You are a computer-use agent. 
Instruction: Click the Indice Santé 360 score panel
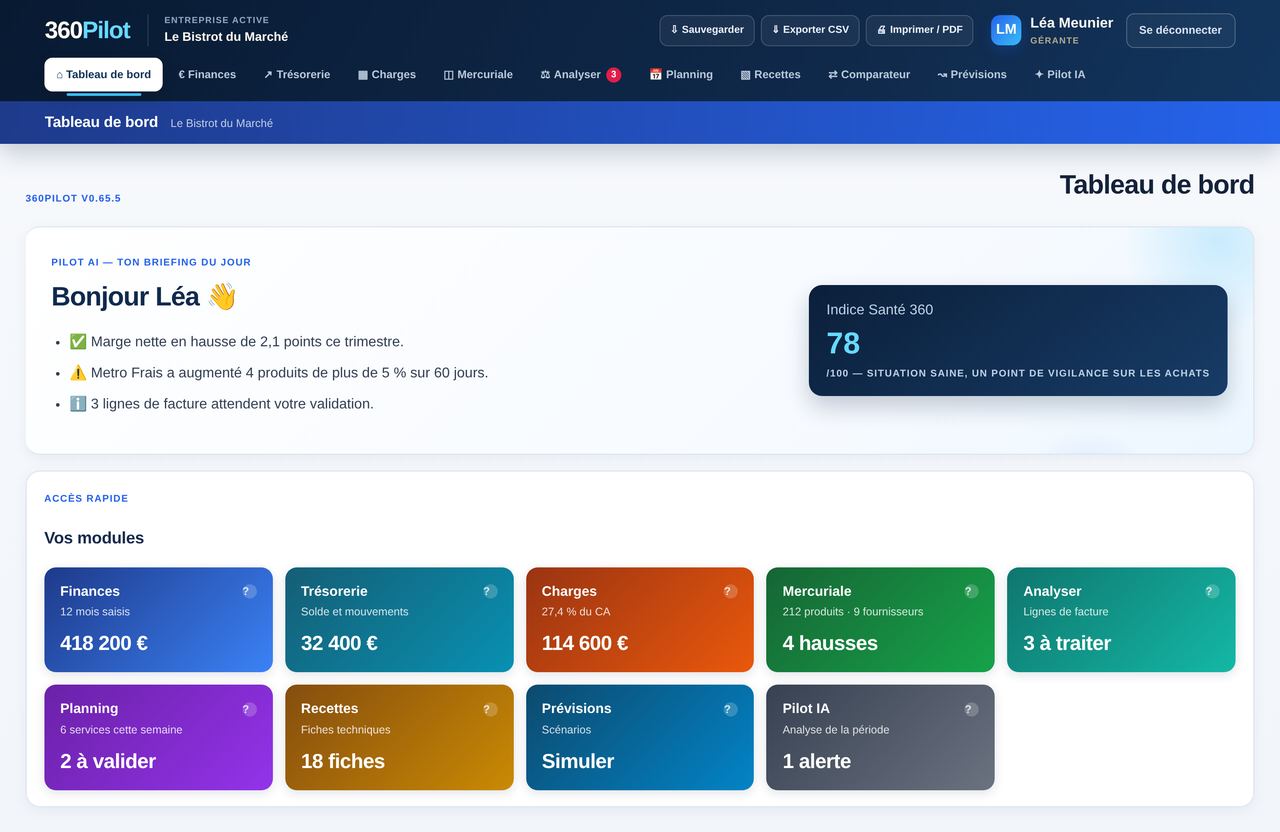pyautogui.click(x=1018, y=340)
